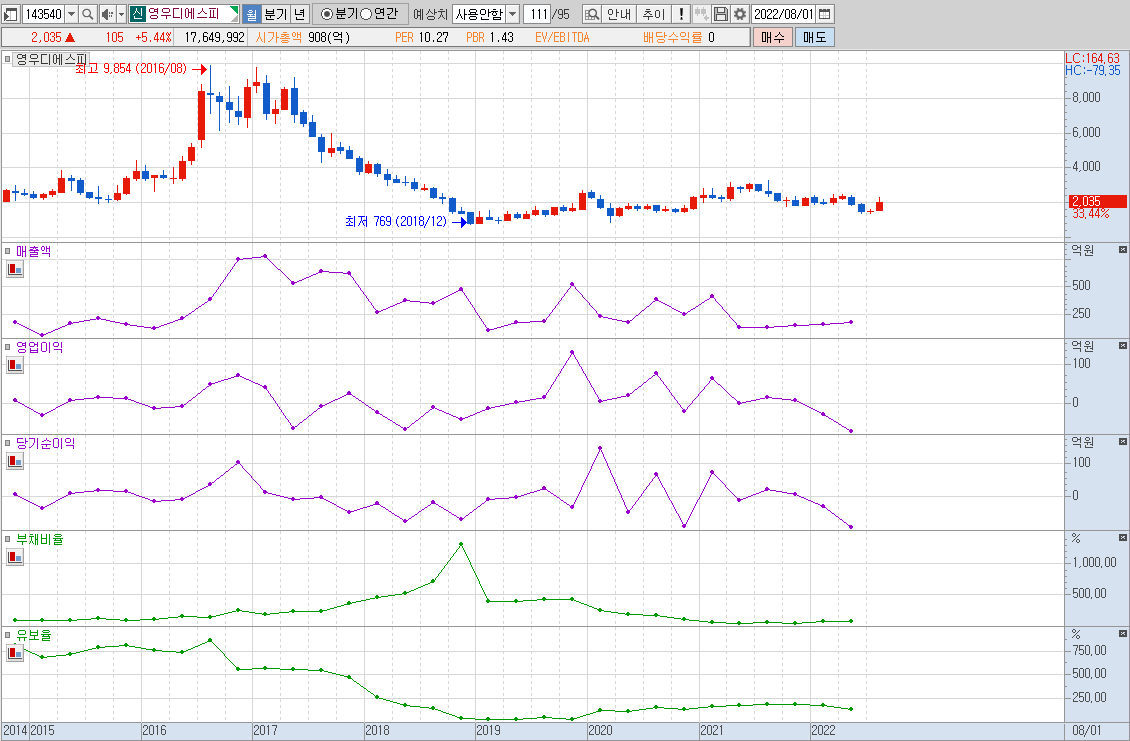Viewport: 1130px width, 741px height.
Task: Close the 유보율 panel with its X
Action: point(1123,634)
